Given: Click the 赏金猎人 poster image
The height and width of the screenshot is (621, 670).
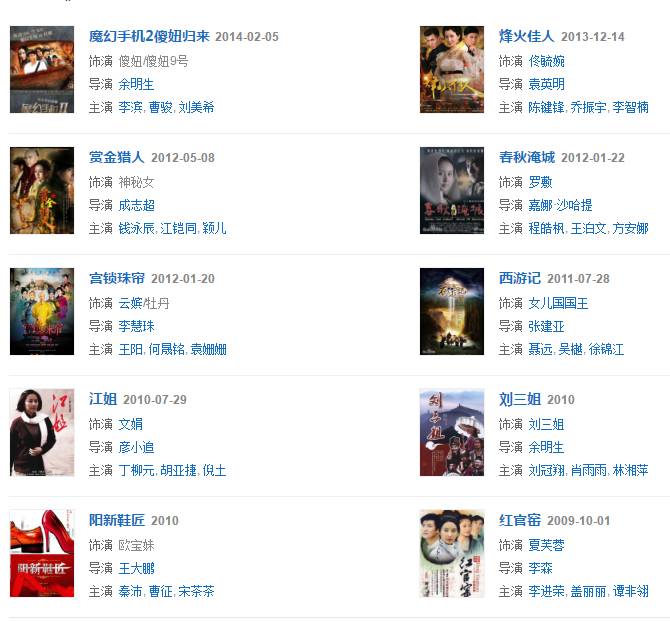Looking at the screenshot, I should tap(42, 191).
